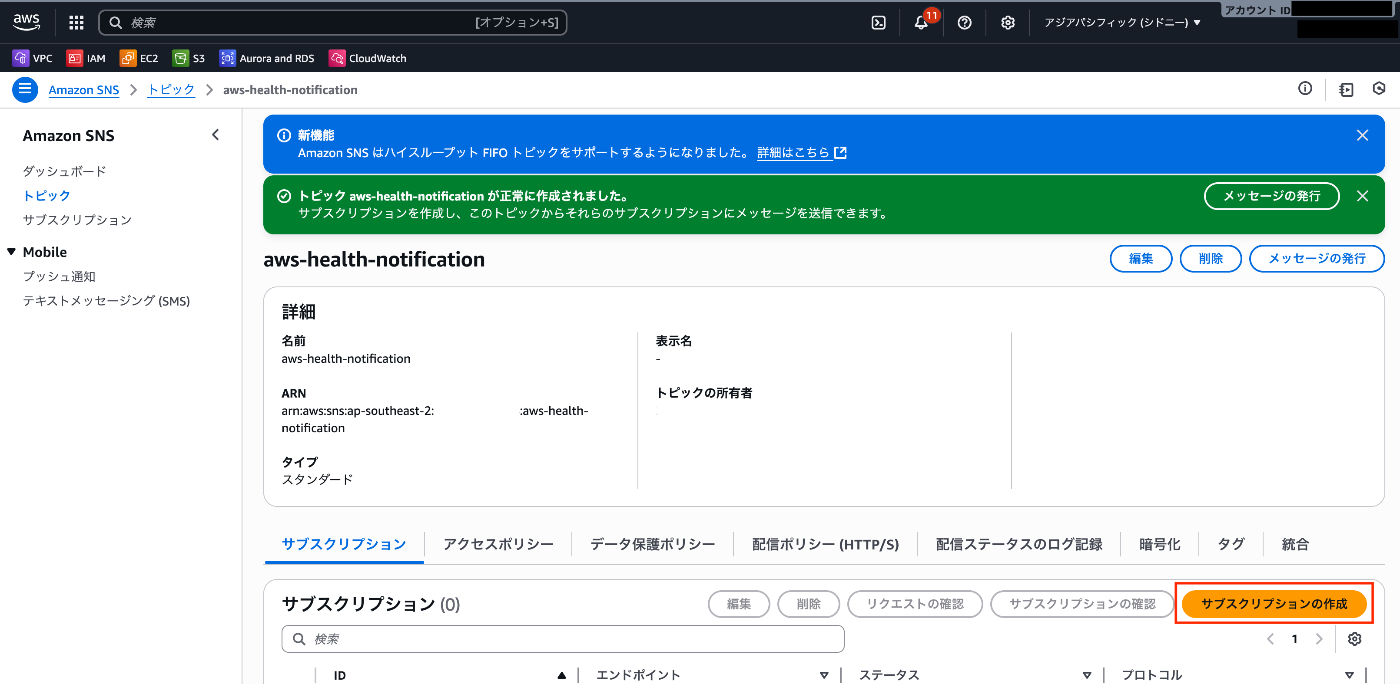
Task: Select page number 1 in pagination
Action: click(1294, 639)
